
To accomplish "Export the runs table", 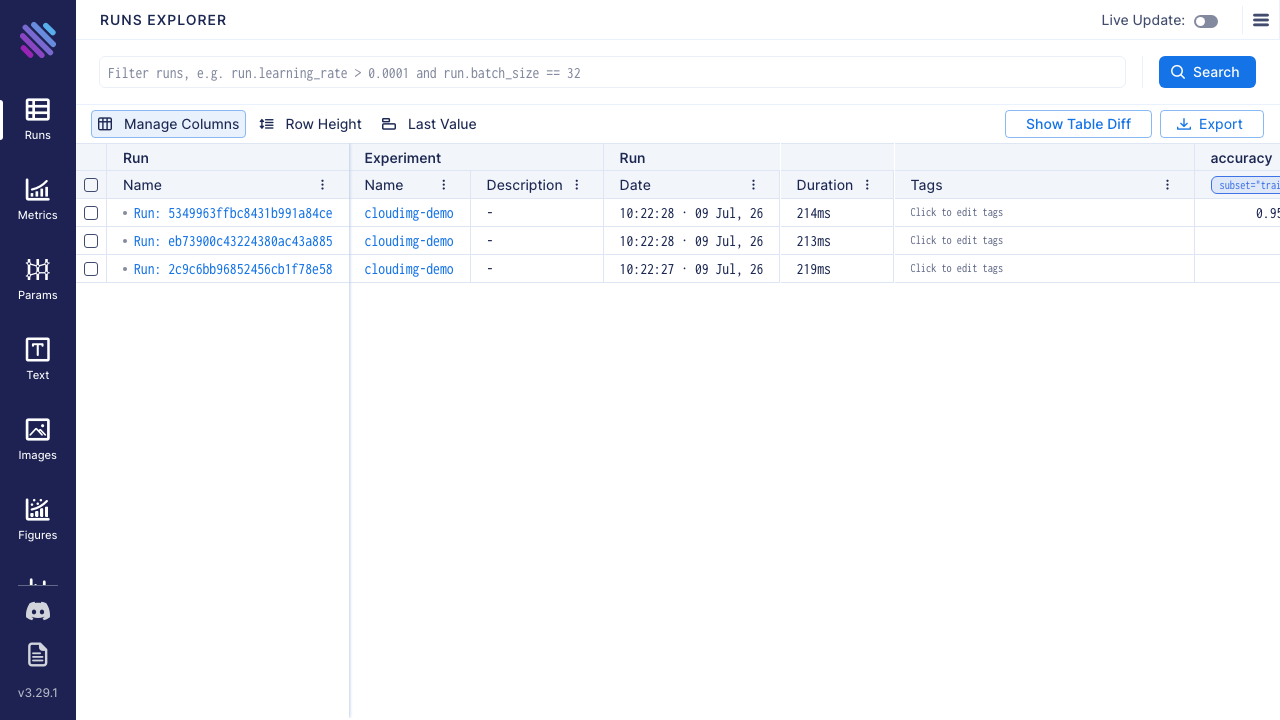I will [x=1212, y=124].
